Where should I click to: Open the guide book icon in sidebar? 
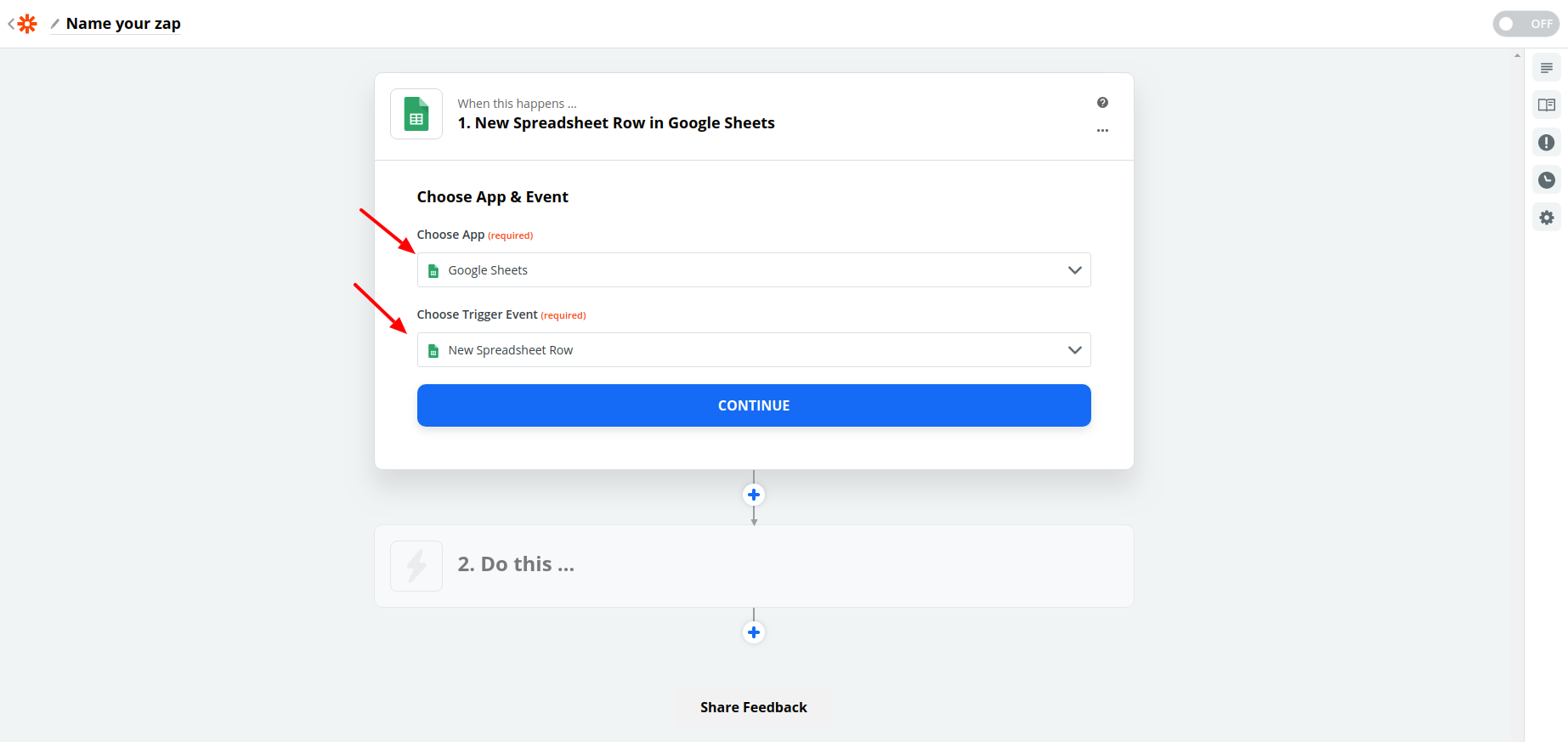point(1547,105)
